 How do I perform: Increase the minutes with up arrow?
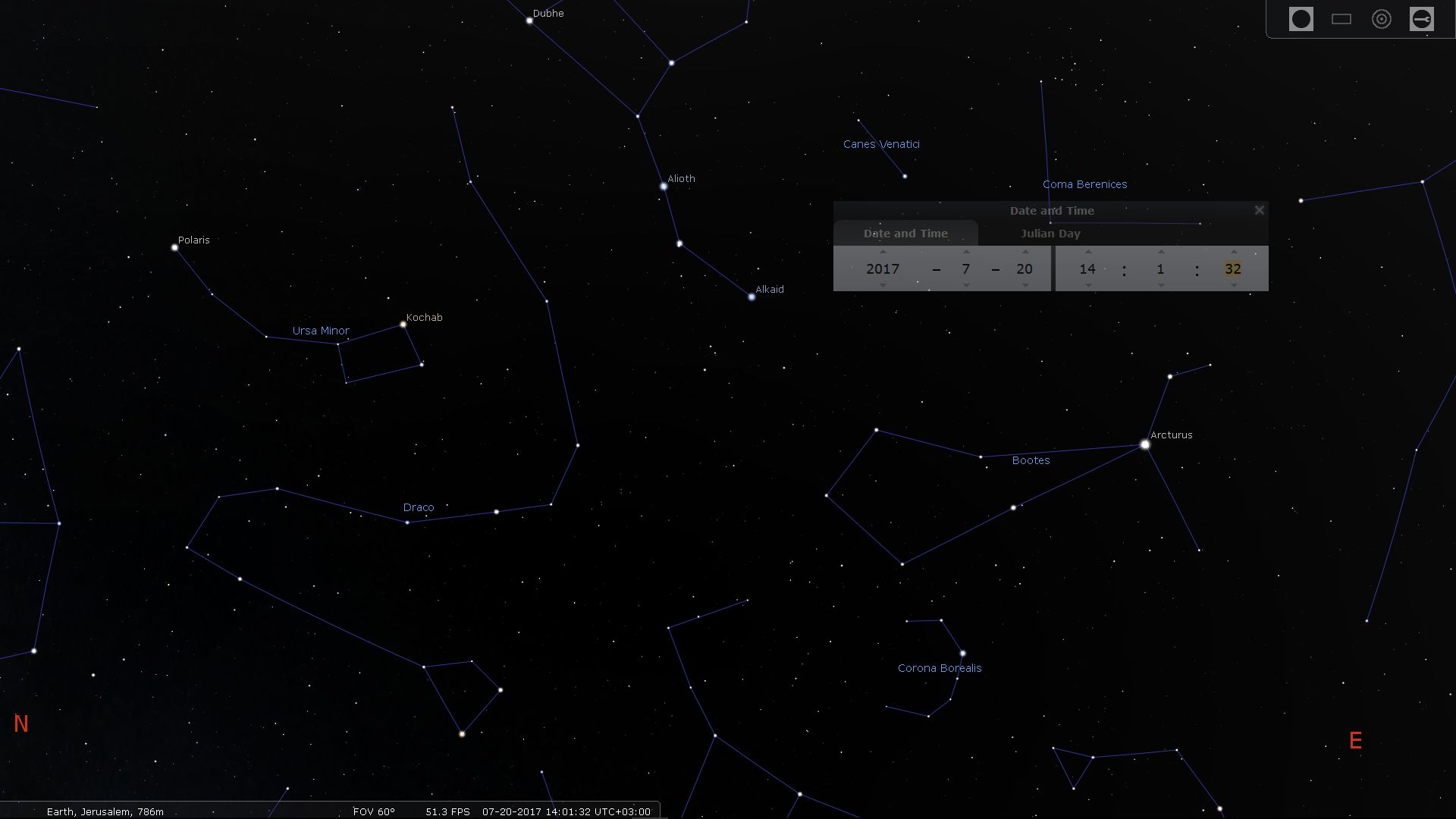pyautogui.click(x=1161, y=252)
